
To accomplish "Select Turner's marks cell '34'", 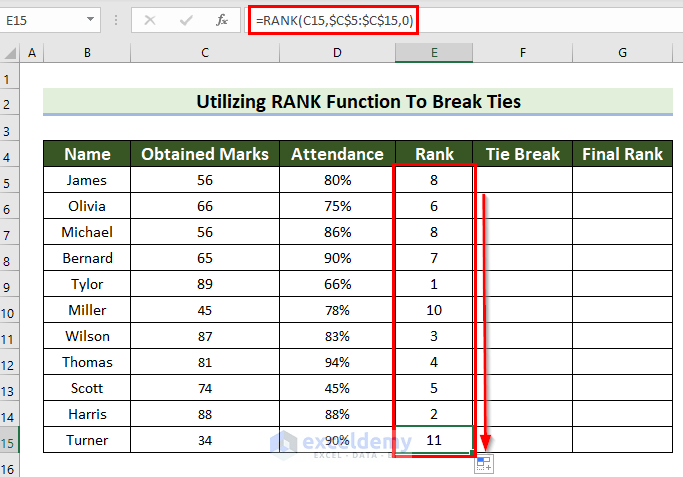I will [205, 440].
